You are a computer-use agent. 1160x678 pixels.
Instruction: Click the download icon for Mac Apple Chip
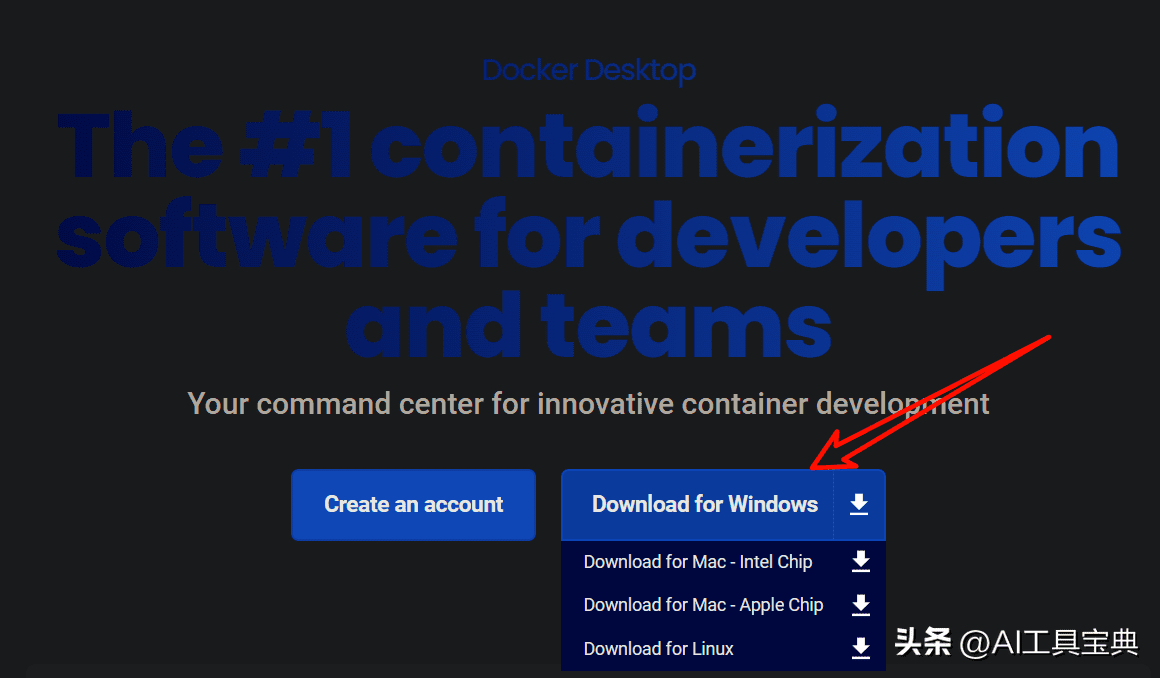click(861, 605)
